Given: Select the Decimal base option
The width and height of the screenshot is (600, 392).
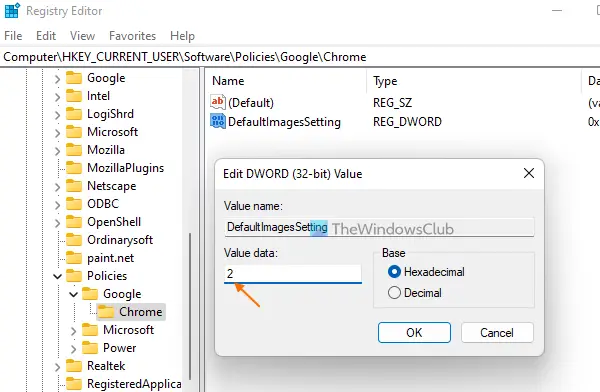Looking at the screenshot, I should click(x=415, y=293).
